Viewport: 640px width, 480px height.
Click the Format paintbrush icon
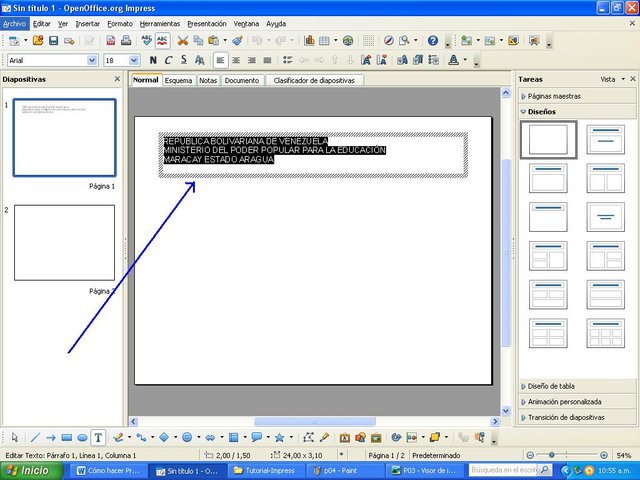tap(238, 40)
